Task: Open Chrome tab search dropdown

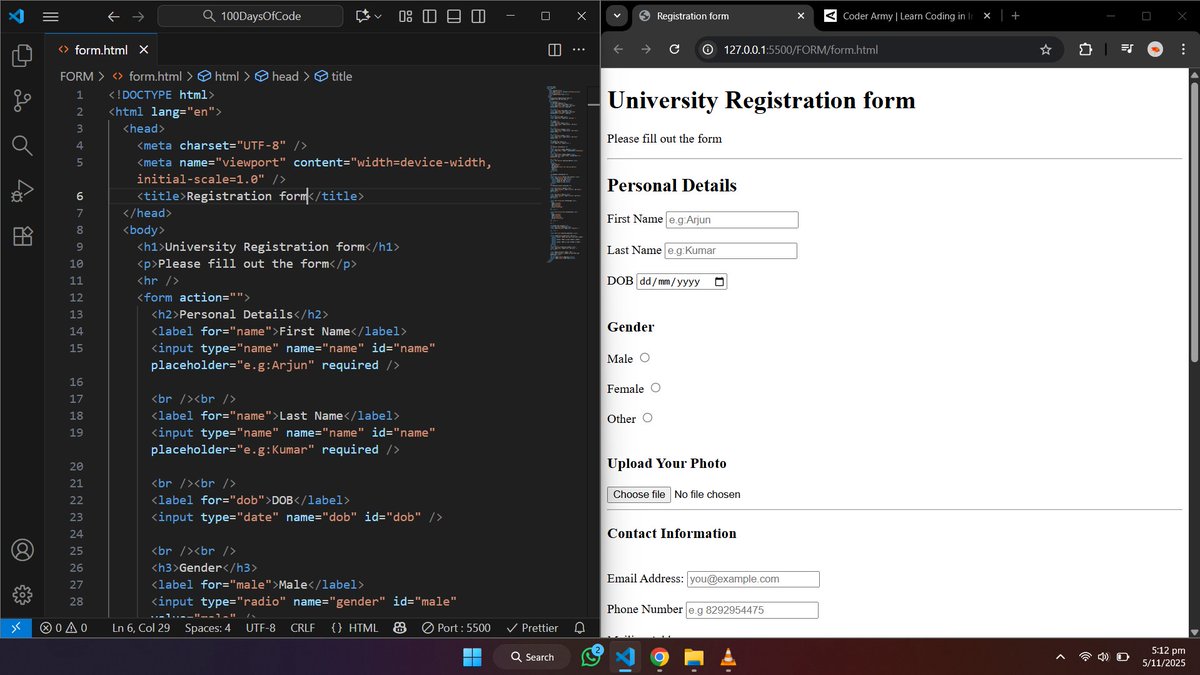Action: pyautogui.click(x=617, y=16)
